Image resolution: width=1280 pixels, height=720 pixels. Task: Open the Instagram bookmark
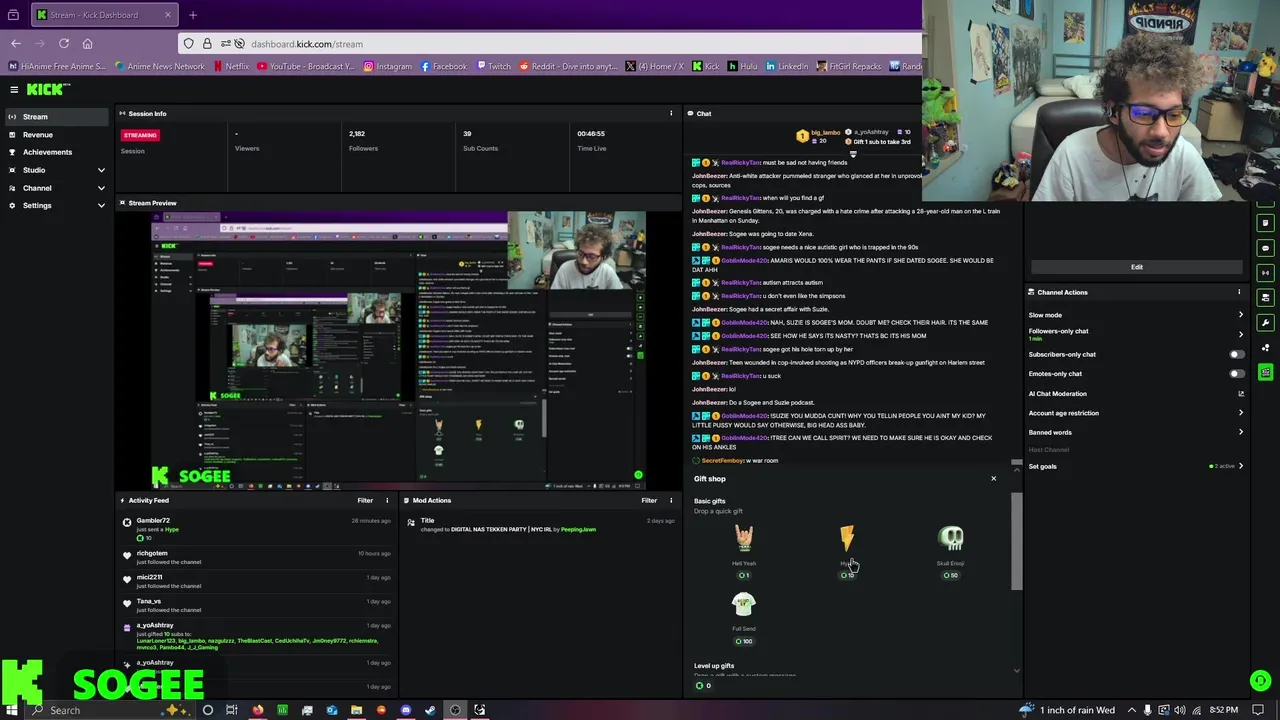[x=388, y=66]
